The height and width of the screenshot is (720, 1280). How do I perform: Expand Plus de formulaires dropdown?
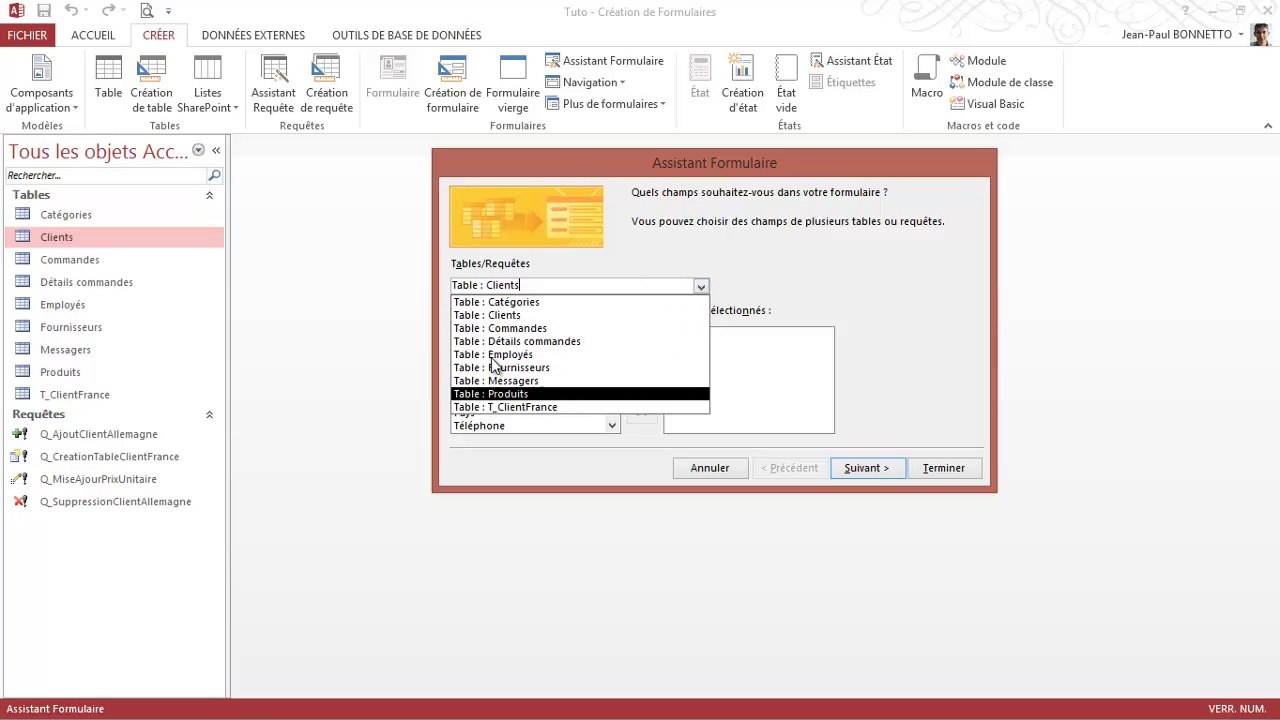(x=604, y=104)
